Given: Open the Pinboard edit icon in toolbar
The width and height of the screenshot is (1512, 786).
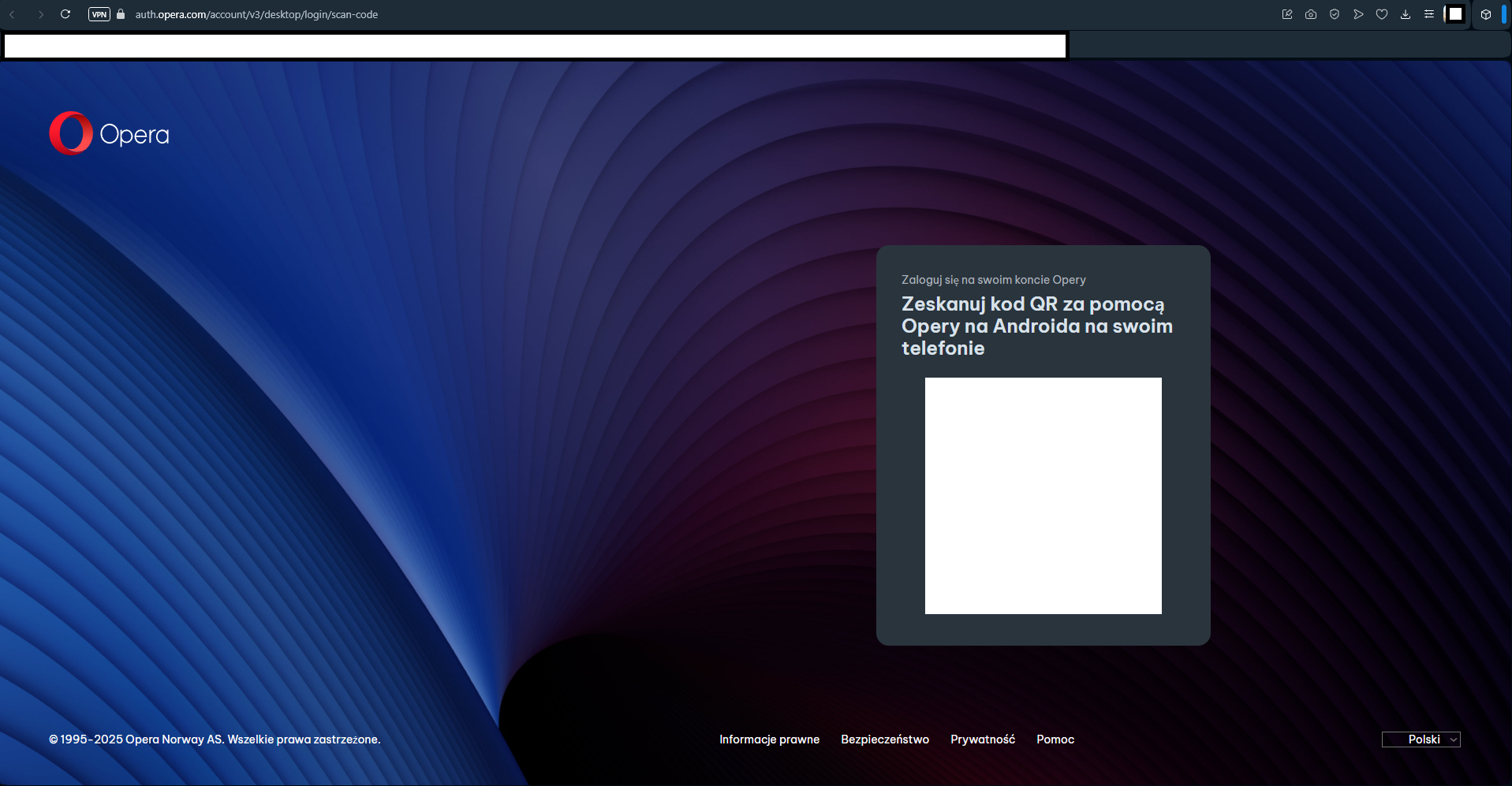Looking at the screenshot, I should coord(1287,14).
